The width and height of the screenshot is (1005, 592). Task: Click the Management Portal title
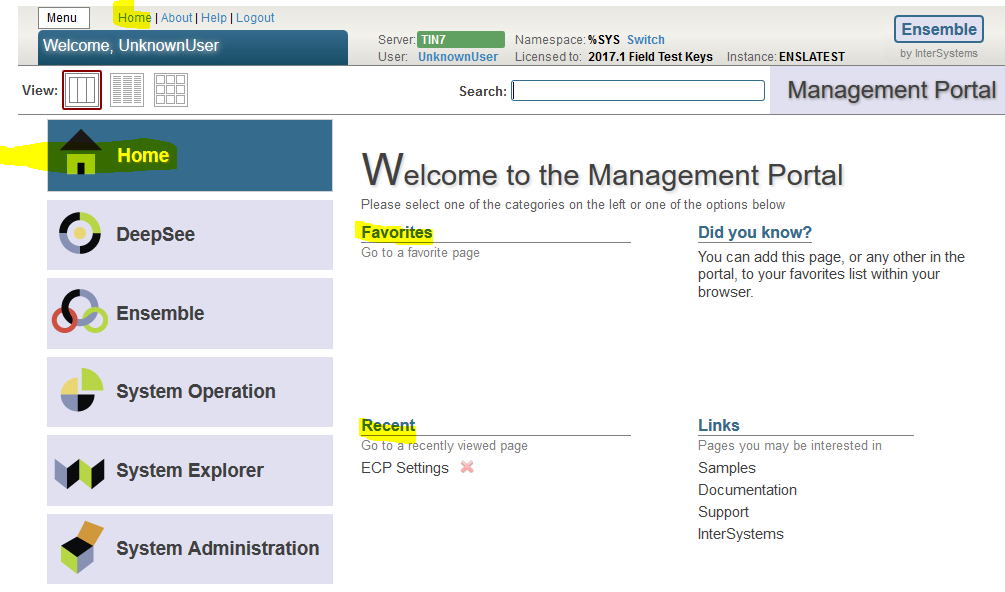tap(892, 90)
